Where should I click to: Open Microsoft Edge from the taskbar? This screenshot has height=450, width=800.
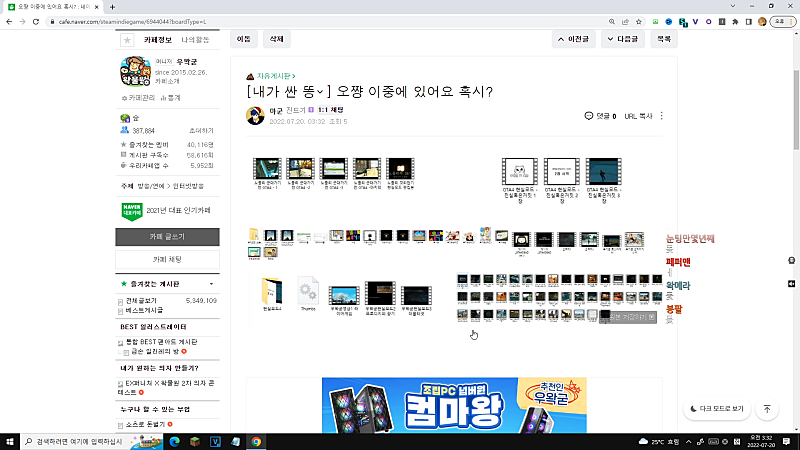click(x=172, y=441)
